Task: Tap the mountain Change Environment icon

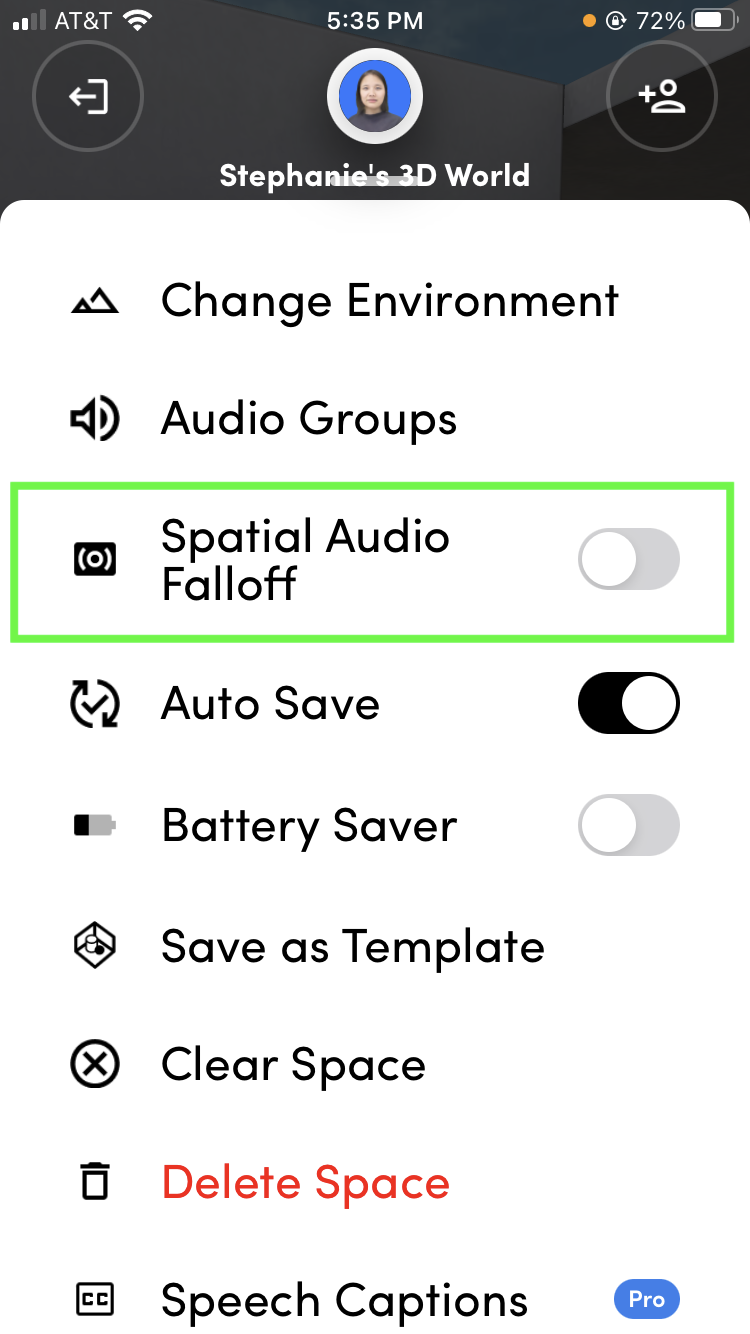Action: pyautogui.click(x=95, y=302)
